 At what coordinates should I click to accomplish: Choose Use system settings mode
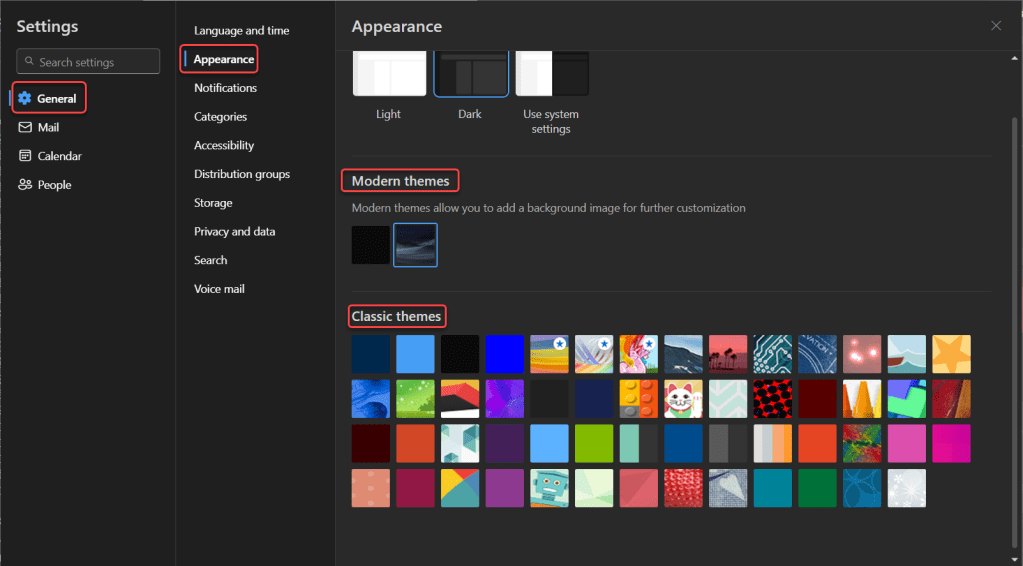[552, 75]
